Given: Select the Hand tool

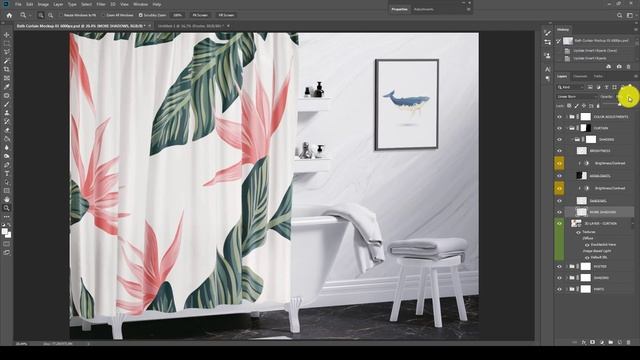Looking at the screenshot, I should pos(7,199).
